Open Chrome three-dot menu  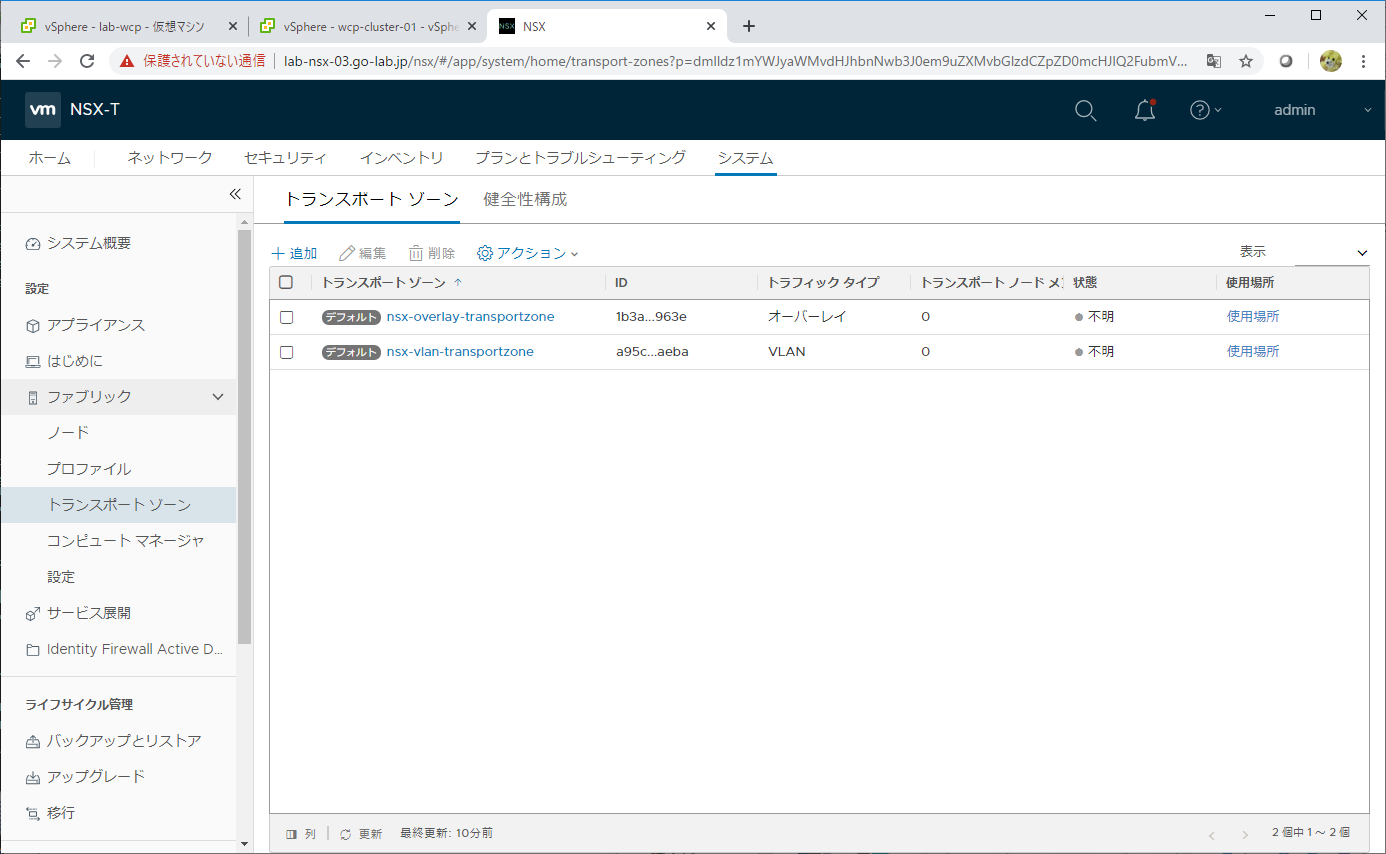(x=1364, y=61)
